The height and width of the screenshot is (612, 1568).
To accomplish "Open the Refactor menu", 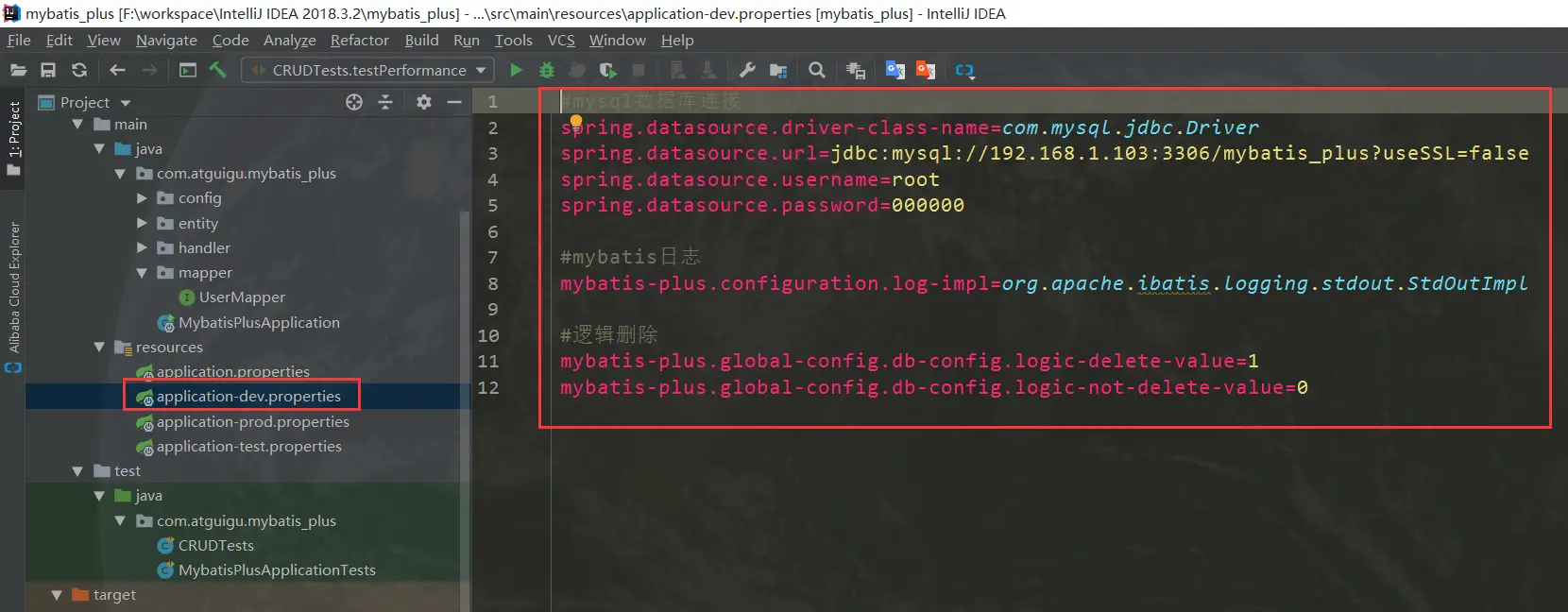I will coord(360,40).
